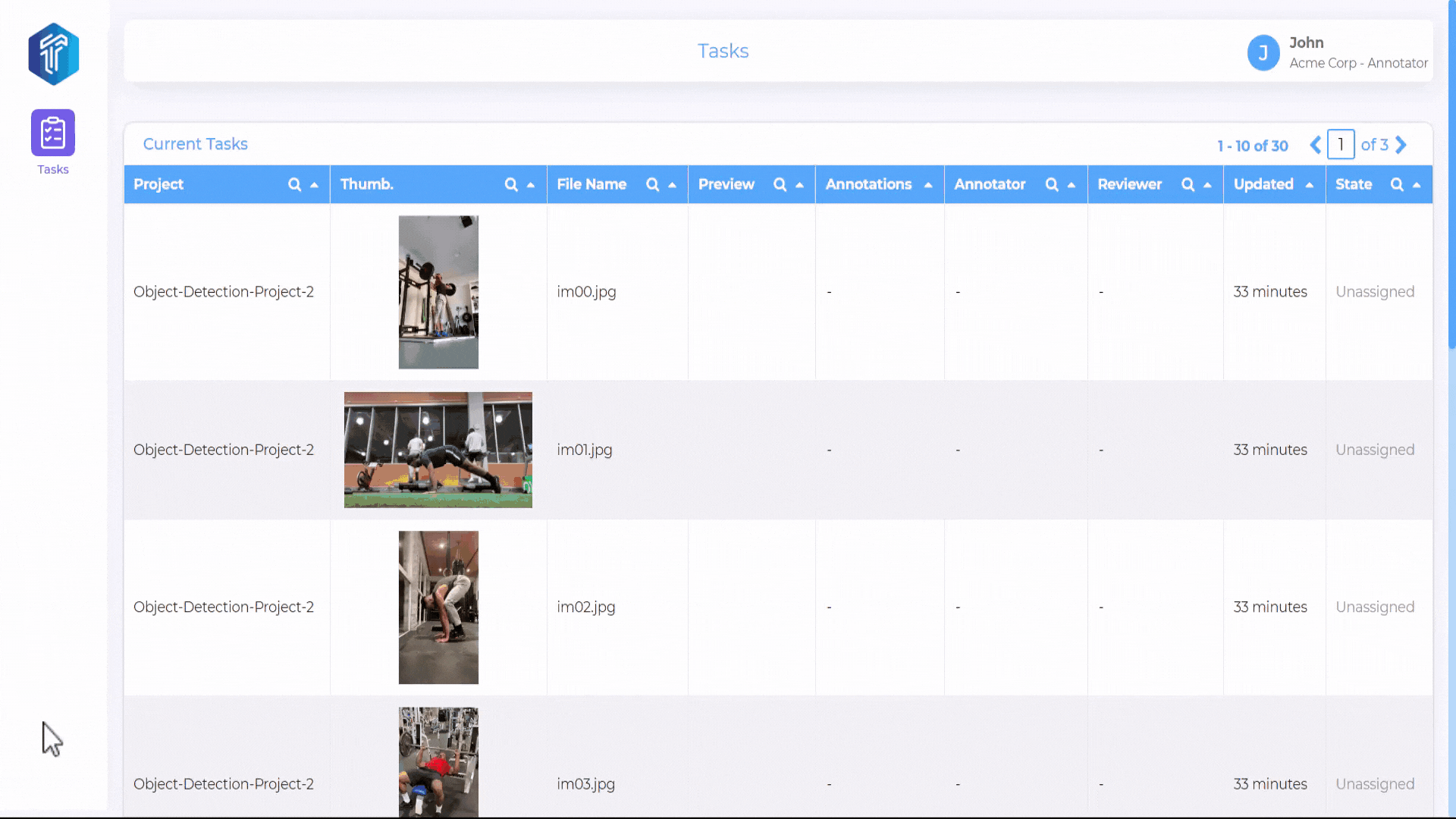Sort by State column arrow
The width and height of the screenshot is (1456, 819).
click(x=1417, y=185)
